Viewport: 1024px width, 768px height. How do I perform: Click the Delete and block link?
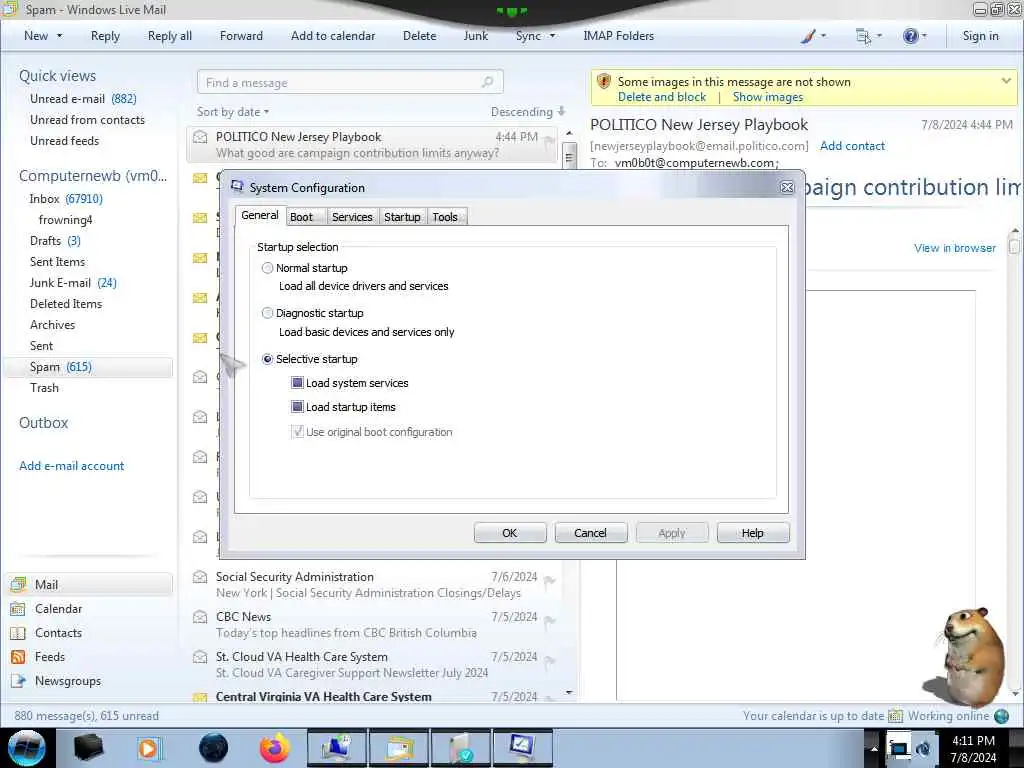pos(662,97)
